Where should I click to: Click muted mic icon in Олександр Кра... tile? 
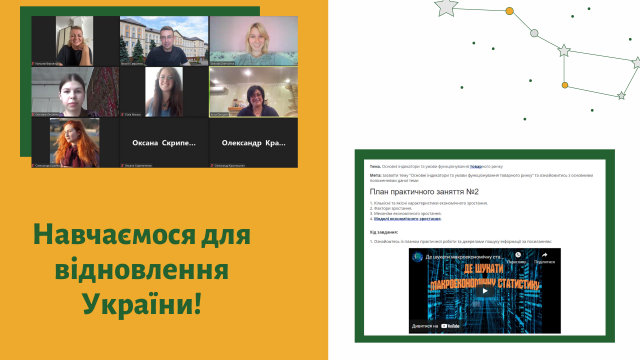[x=211, y=166]
